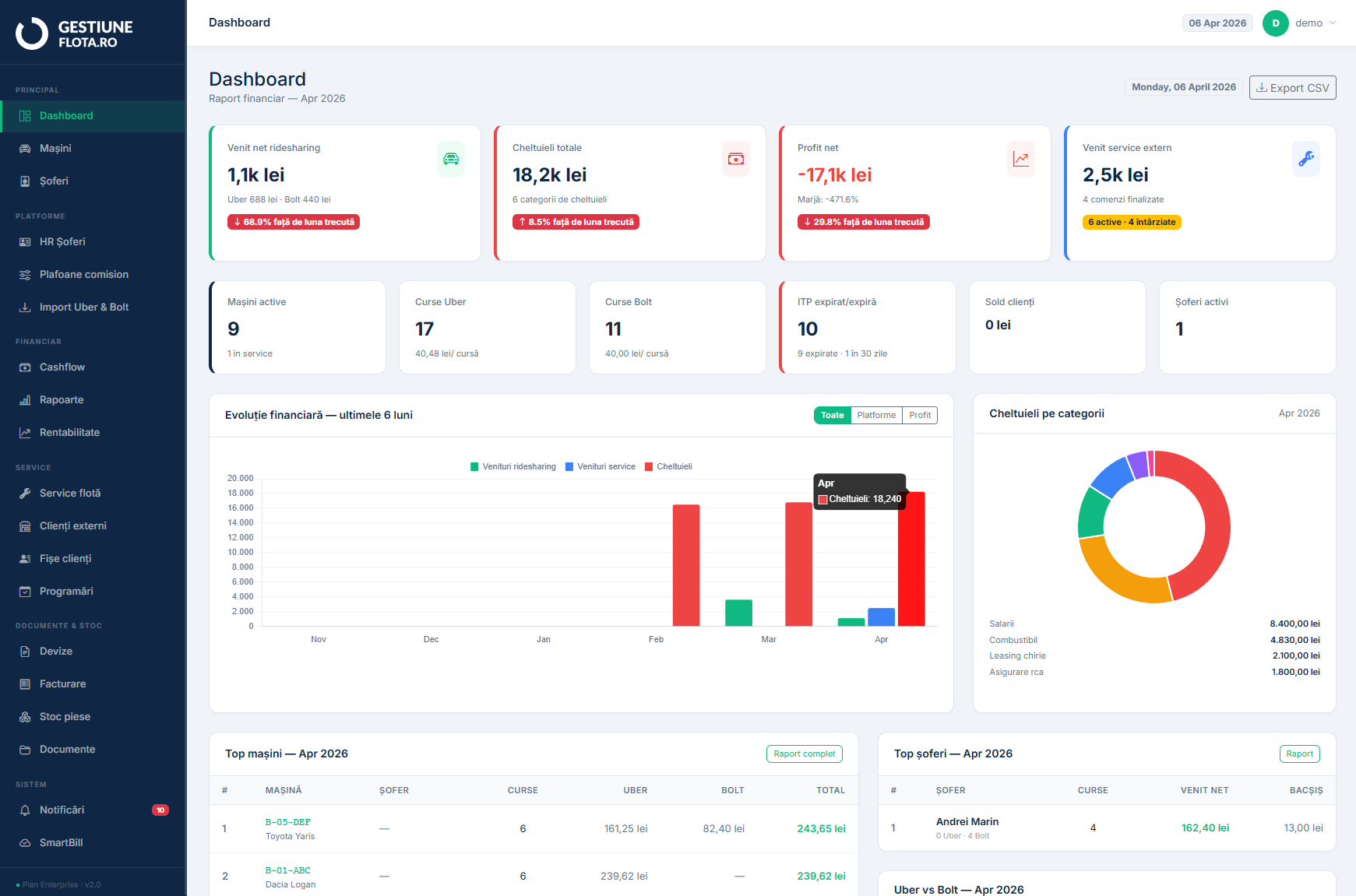Click the 243,65 lei total value
Image resolution: width=1356 pixels, height=896 pixels.
[821, 829]
